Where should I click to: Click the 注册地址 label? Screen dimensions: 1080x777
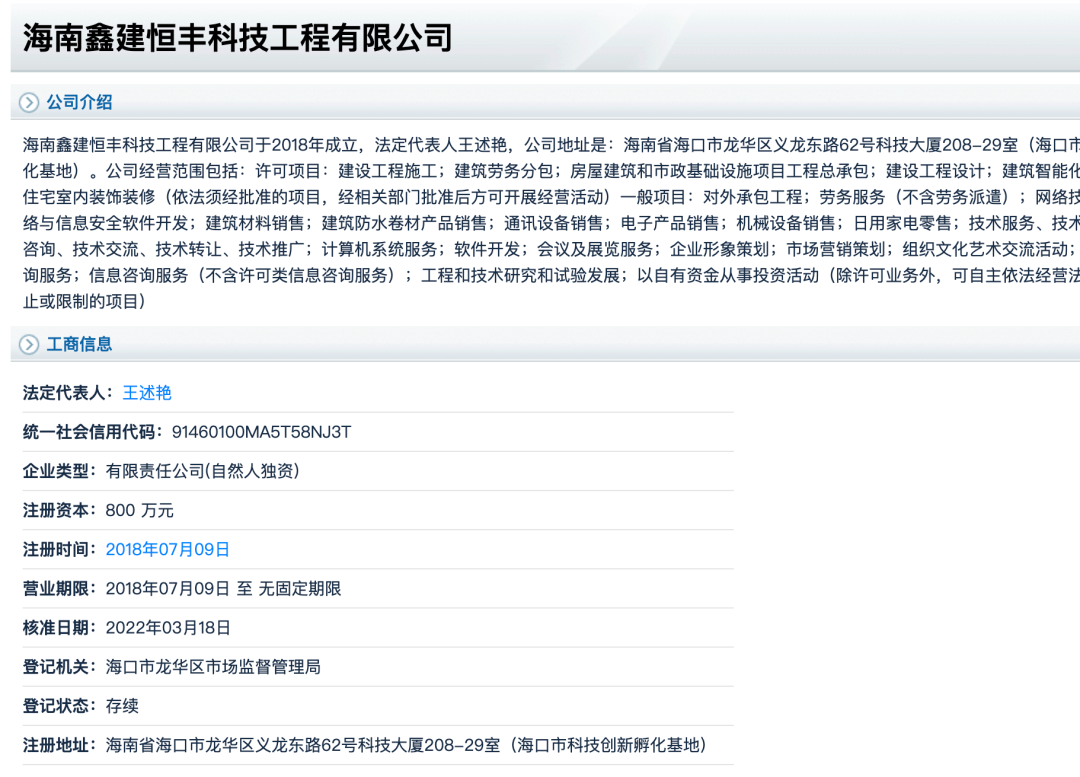click(59, 745)
